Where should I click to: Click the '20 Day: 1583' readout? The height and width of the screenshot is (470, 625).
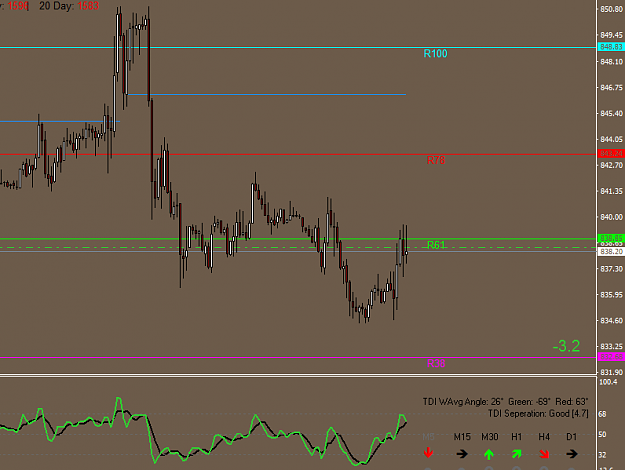point(69,6)
